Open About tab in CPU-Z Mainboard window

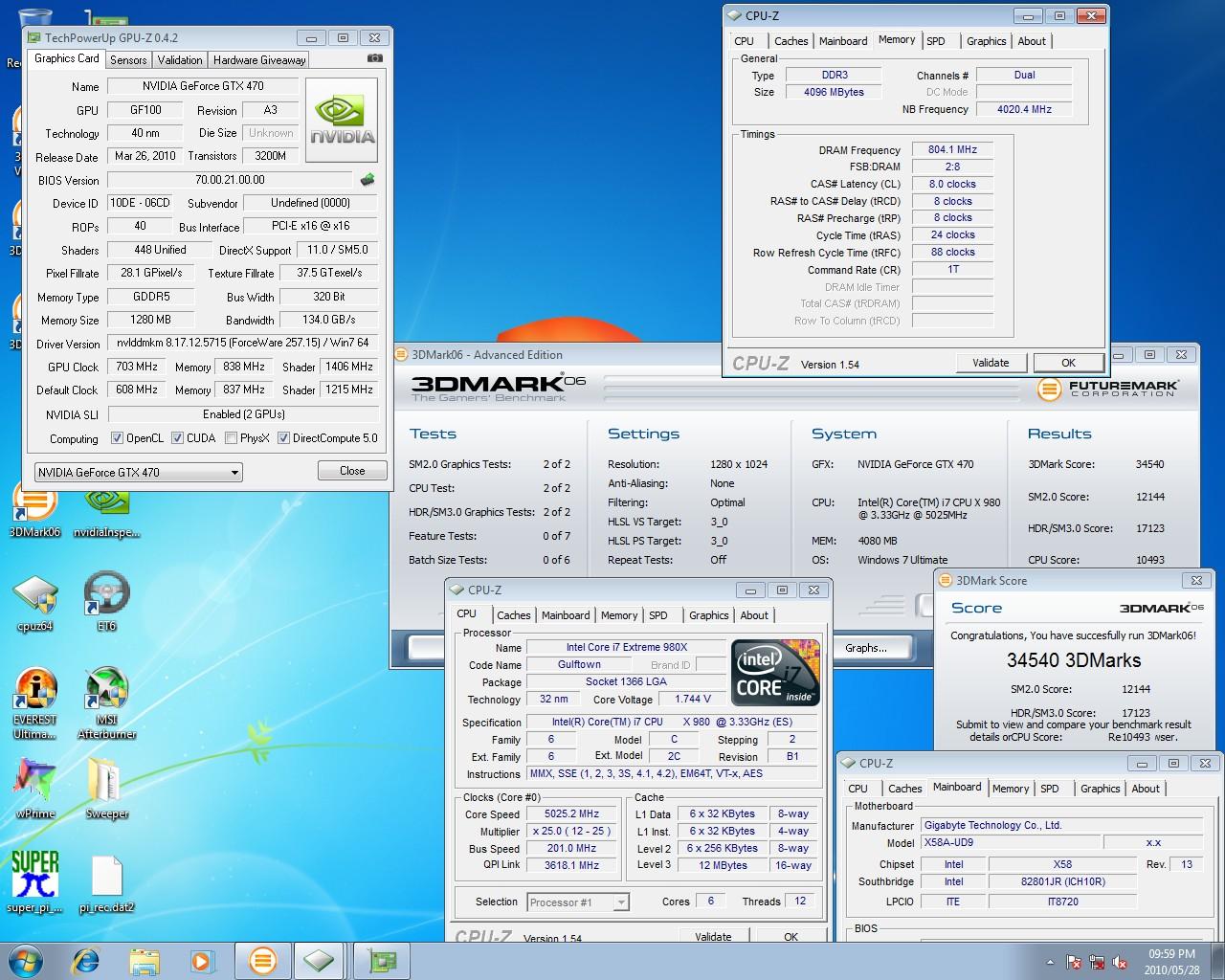tap(1146, 789)
